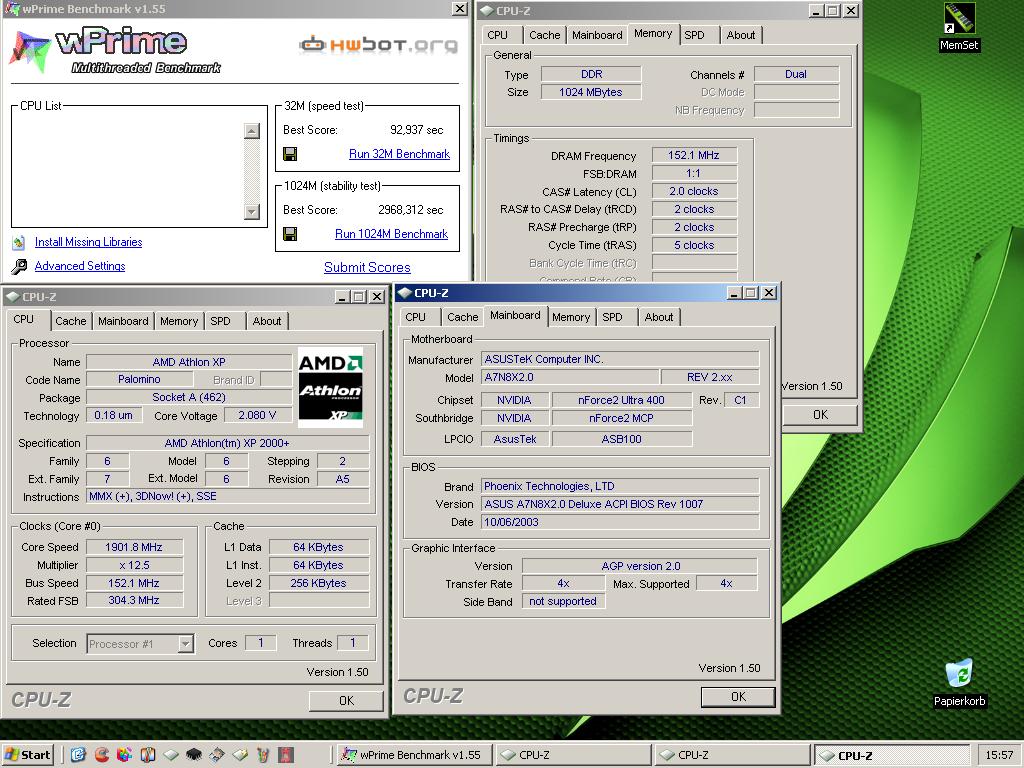Image resolution: width=1024 pixels, height=768 pixels.
Task: Click the CPU List scrollbar up arrow
Action: [251, 131]
